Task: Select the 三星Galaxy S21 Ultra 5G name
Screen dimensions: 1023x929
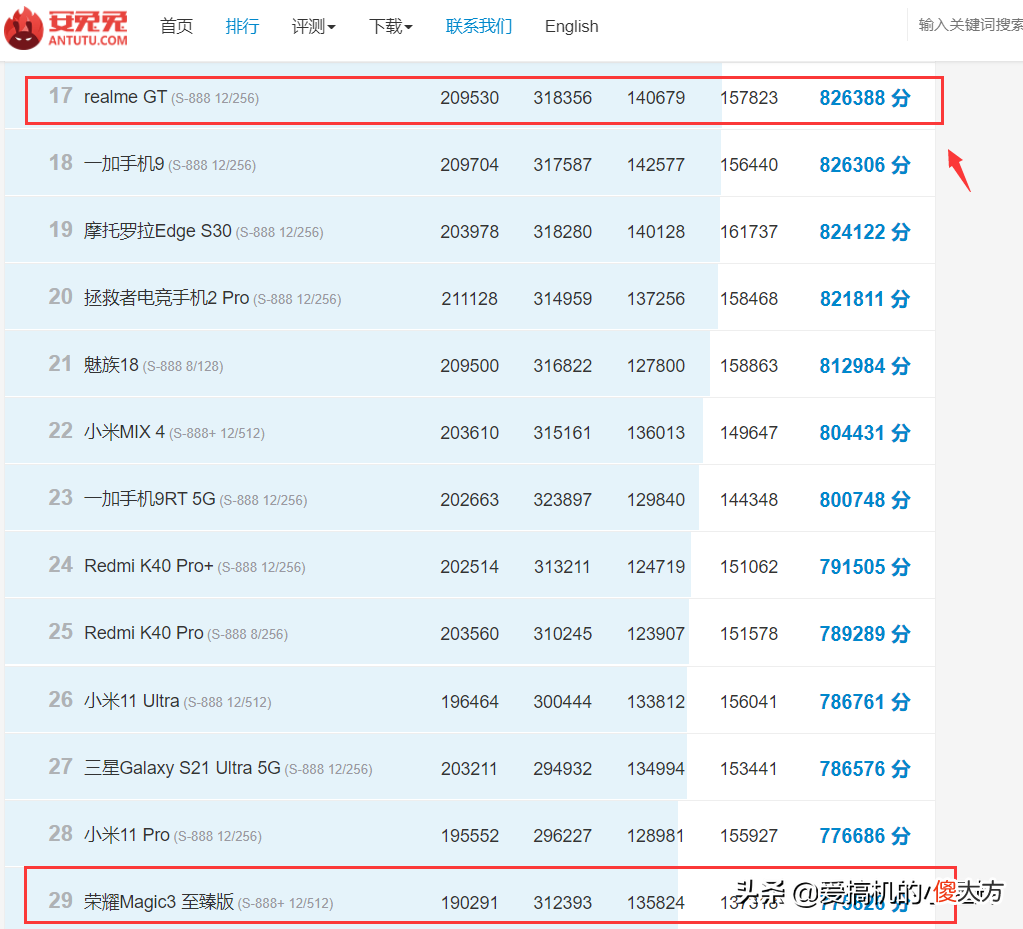Action: click(x=182, y=768)
